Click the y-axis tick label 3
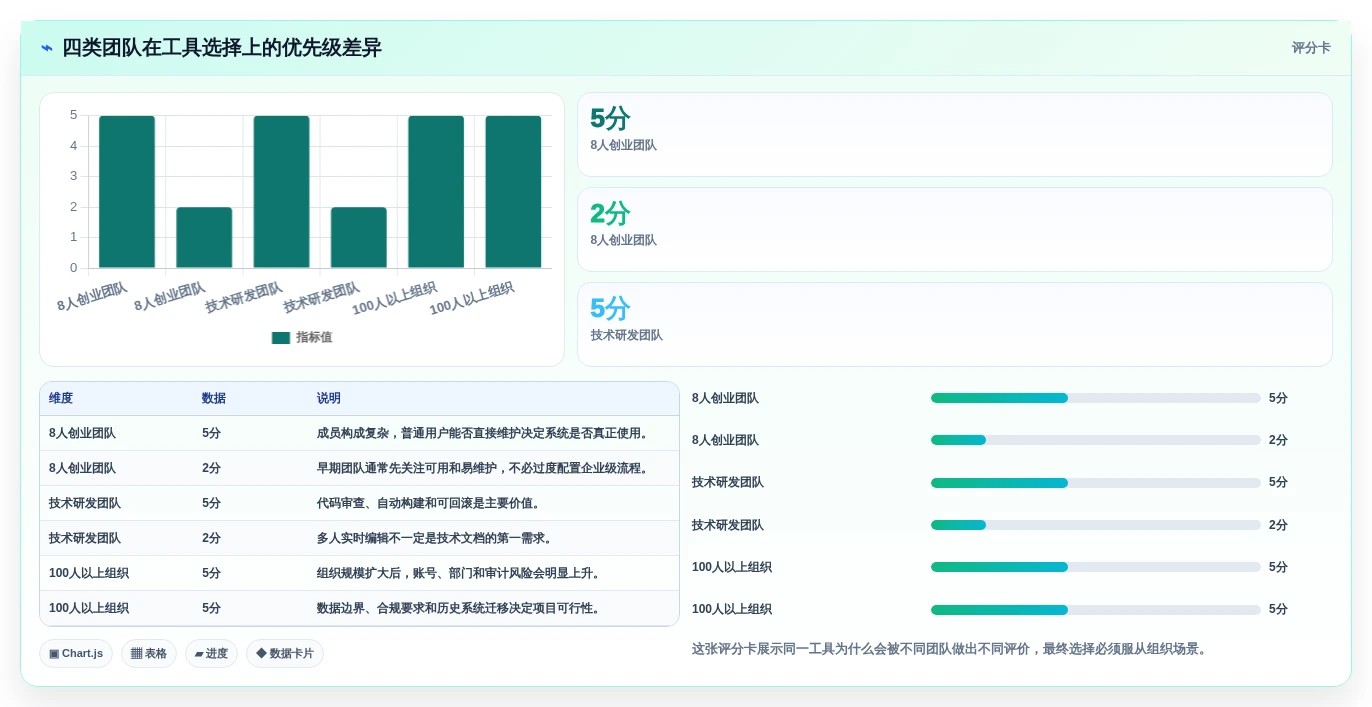Image resolution: width=1372 pixels, height=707 pixels. (x=73, y=176)
